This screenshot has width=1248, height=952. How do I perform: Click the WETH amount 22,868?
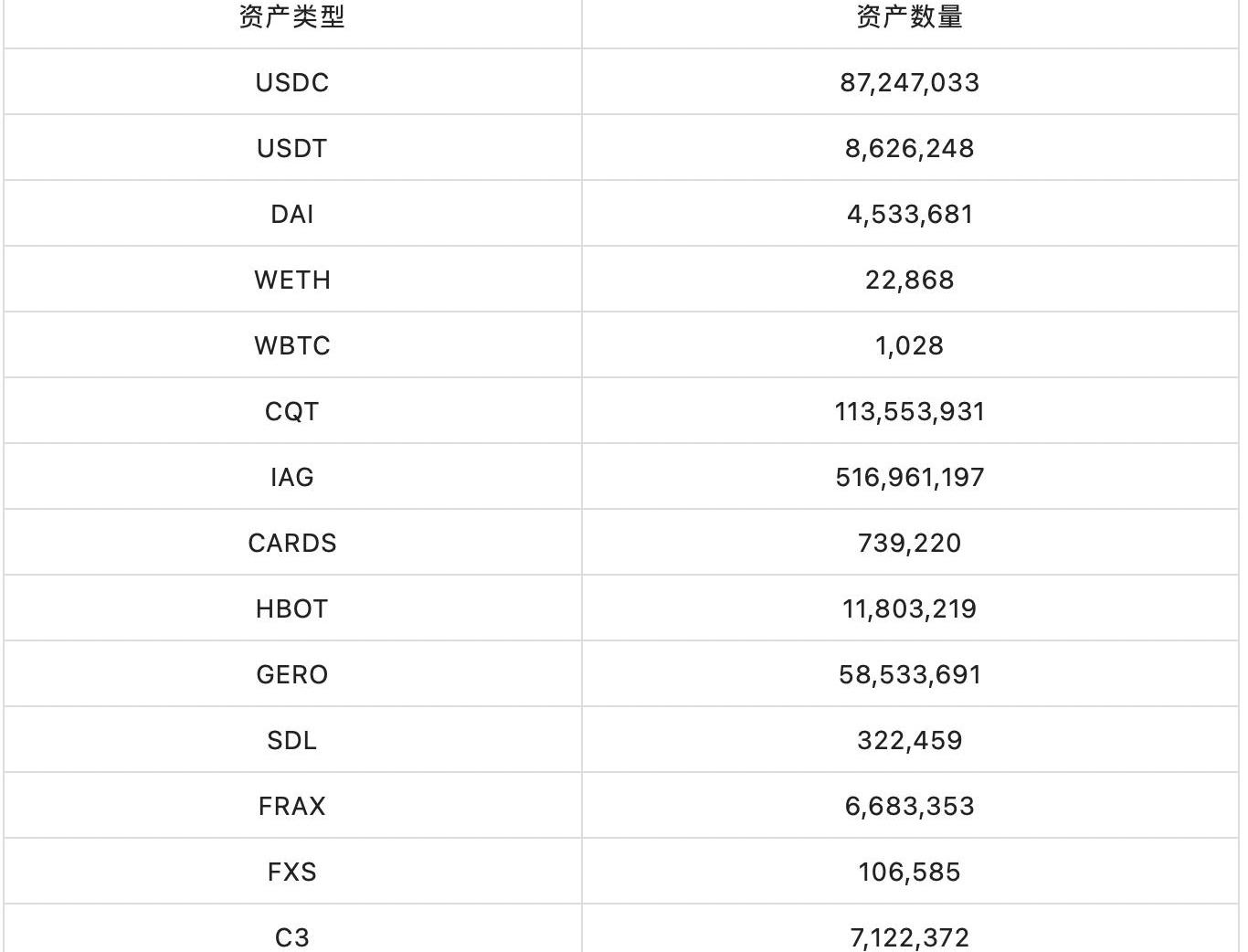[x=909, y=280]
